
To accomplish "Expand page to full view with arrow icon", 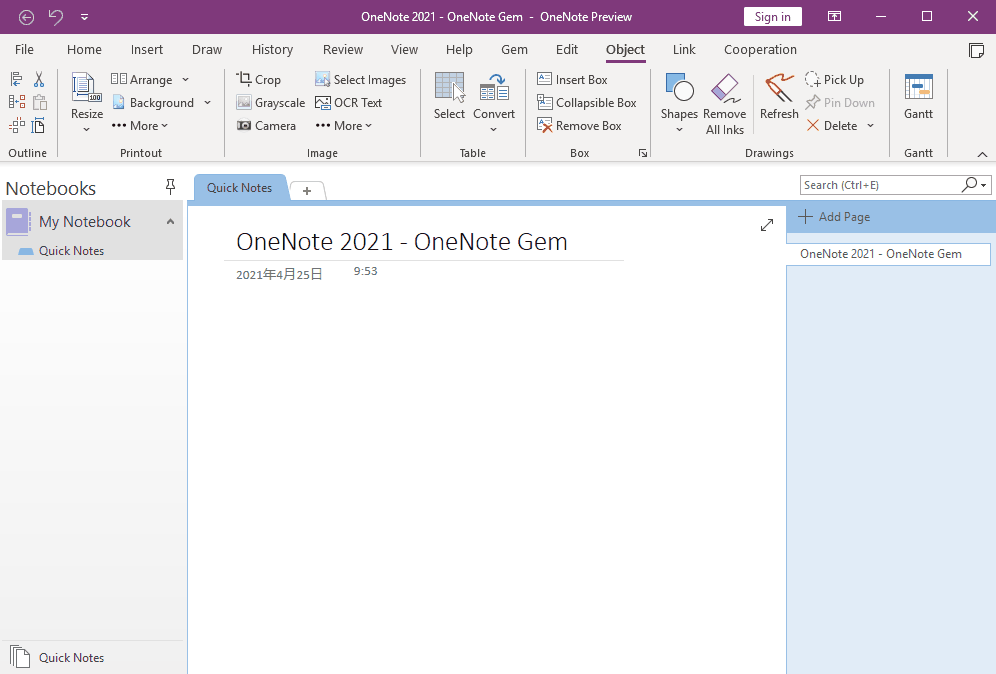I will tap(767, 225).
